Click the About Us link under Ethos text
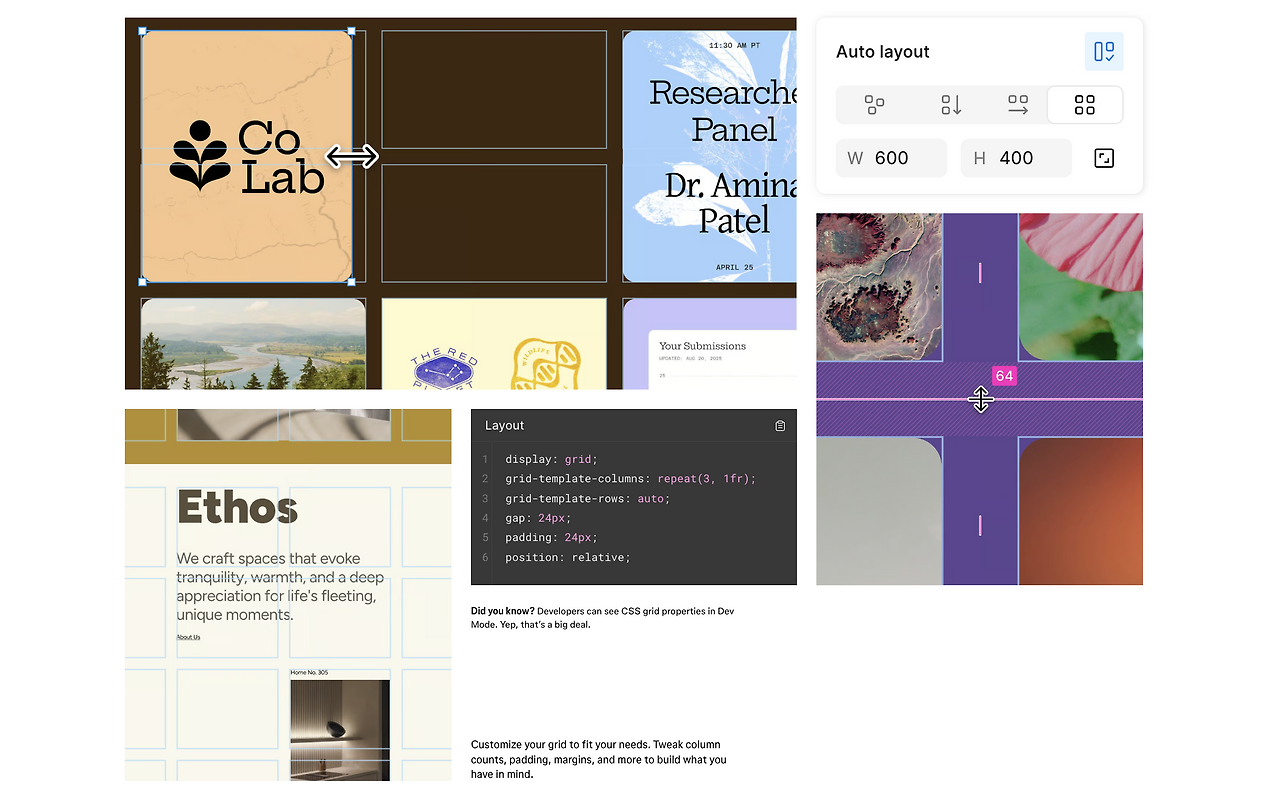 (188, 637)
